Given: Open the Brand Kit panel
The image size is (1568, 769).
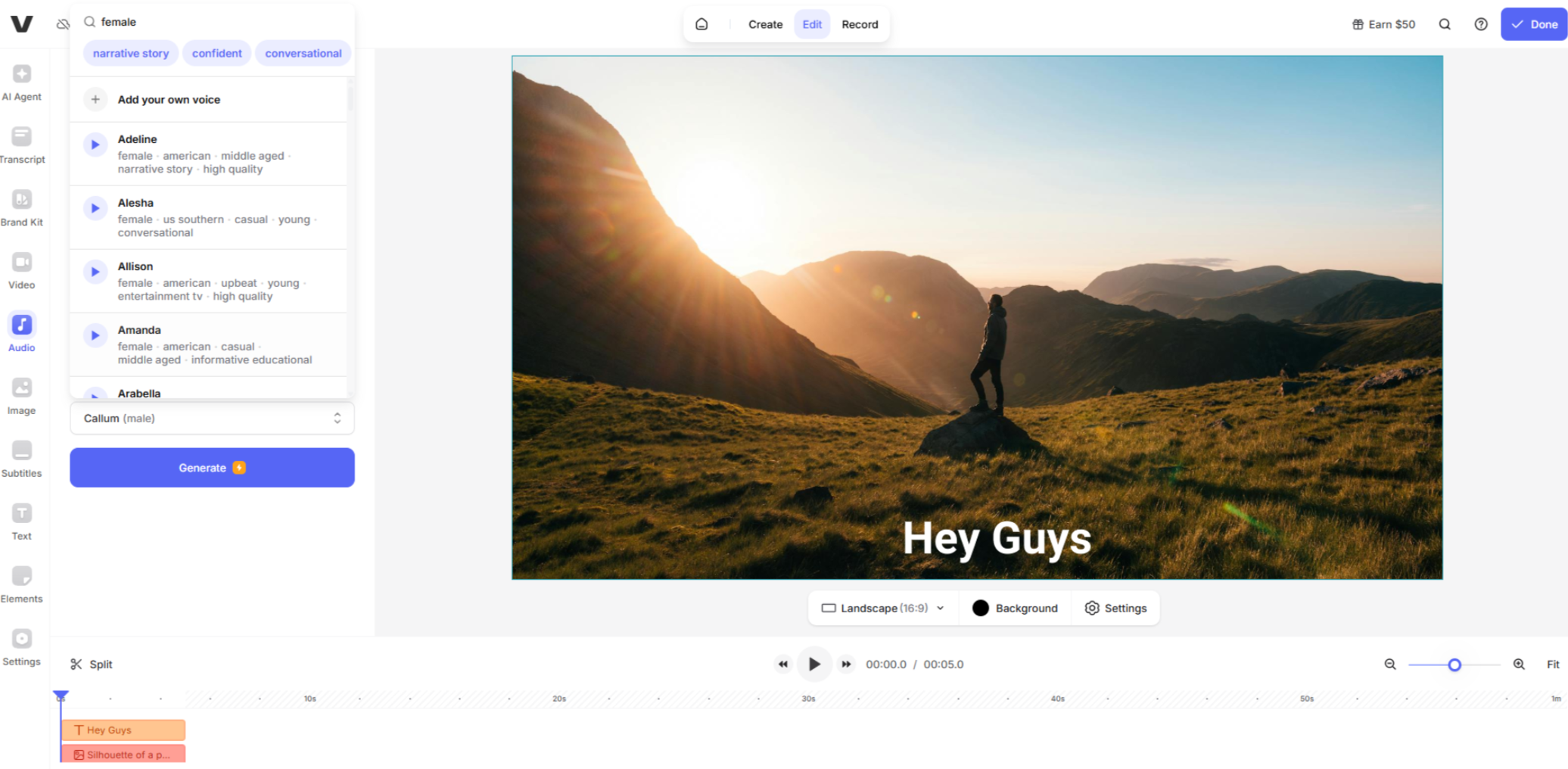Looking at the screenshot, I should [22, 207].
